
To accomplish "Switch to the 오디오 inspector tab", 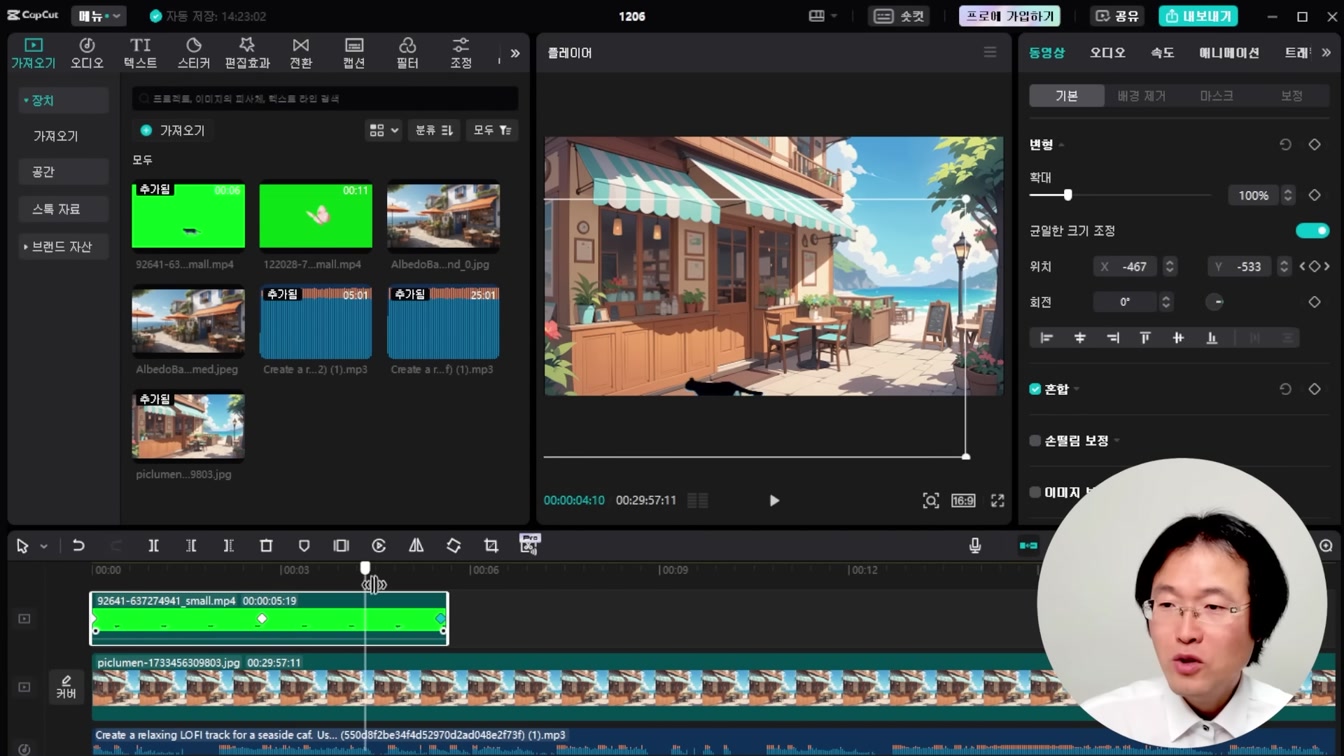I will click(1107, 53).
